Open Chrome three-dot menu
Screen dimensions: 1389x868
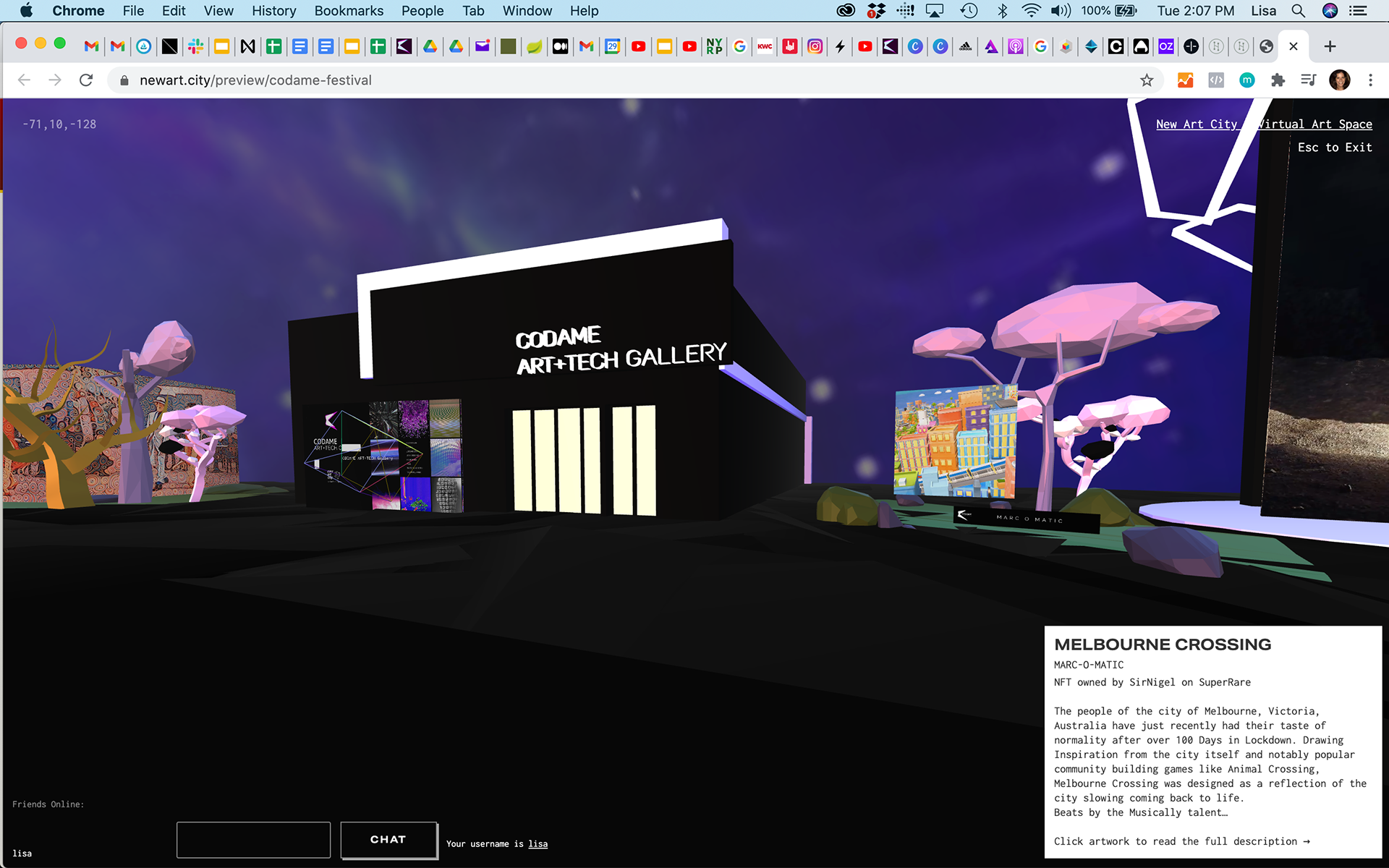pyautogui.click(x=1370, y=80)
